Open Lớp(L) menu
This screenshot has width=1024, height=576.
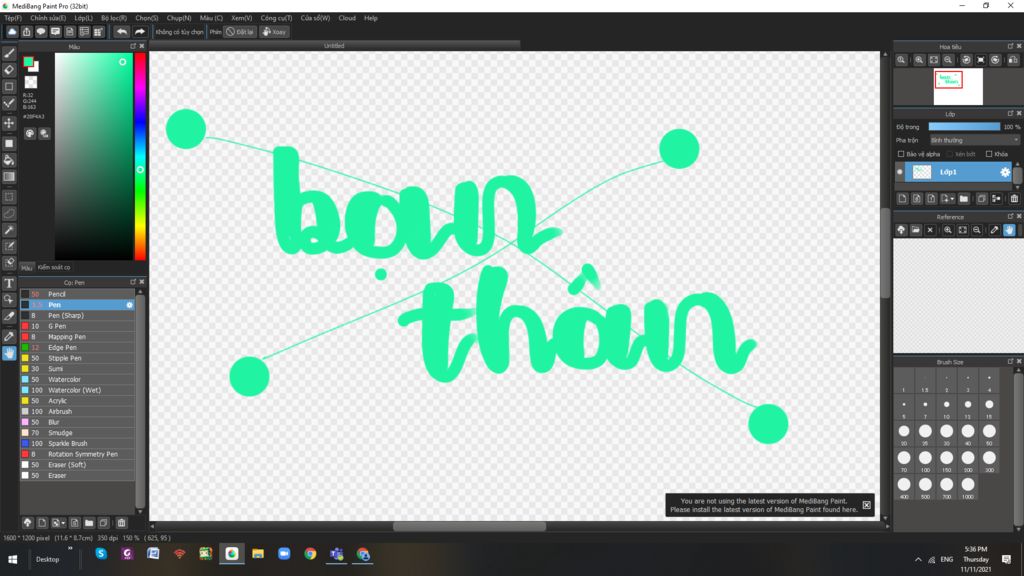click(83, 18)
